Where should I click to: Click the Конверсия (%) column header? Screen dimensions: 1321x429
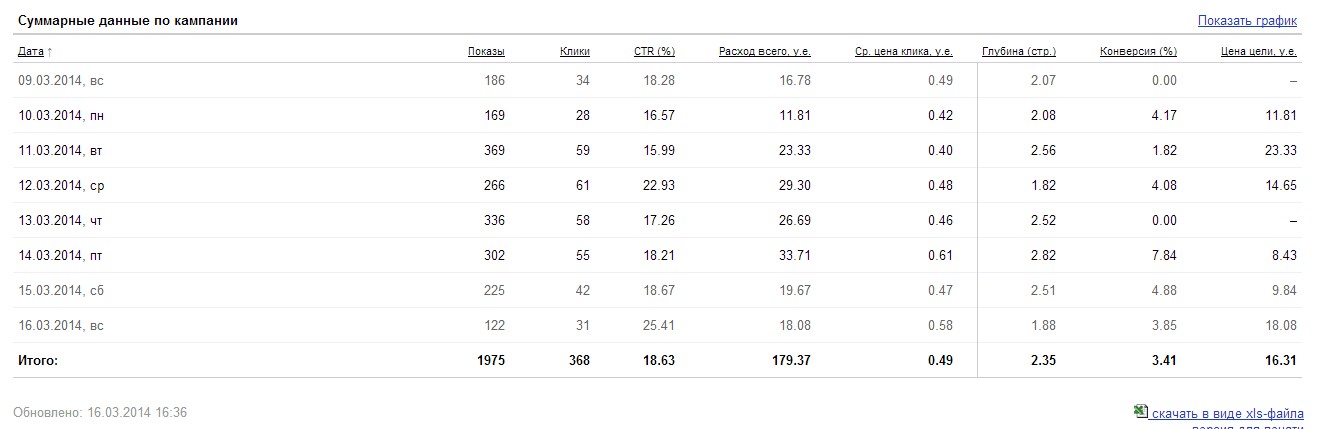[x=1138, y=51]
